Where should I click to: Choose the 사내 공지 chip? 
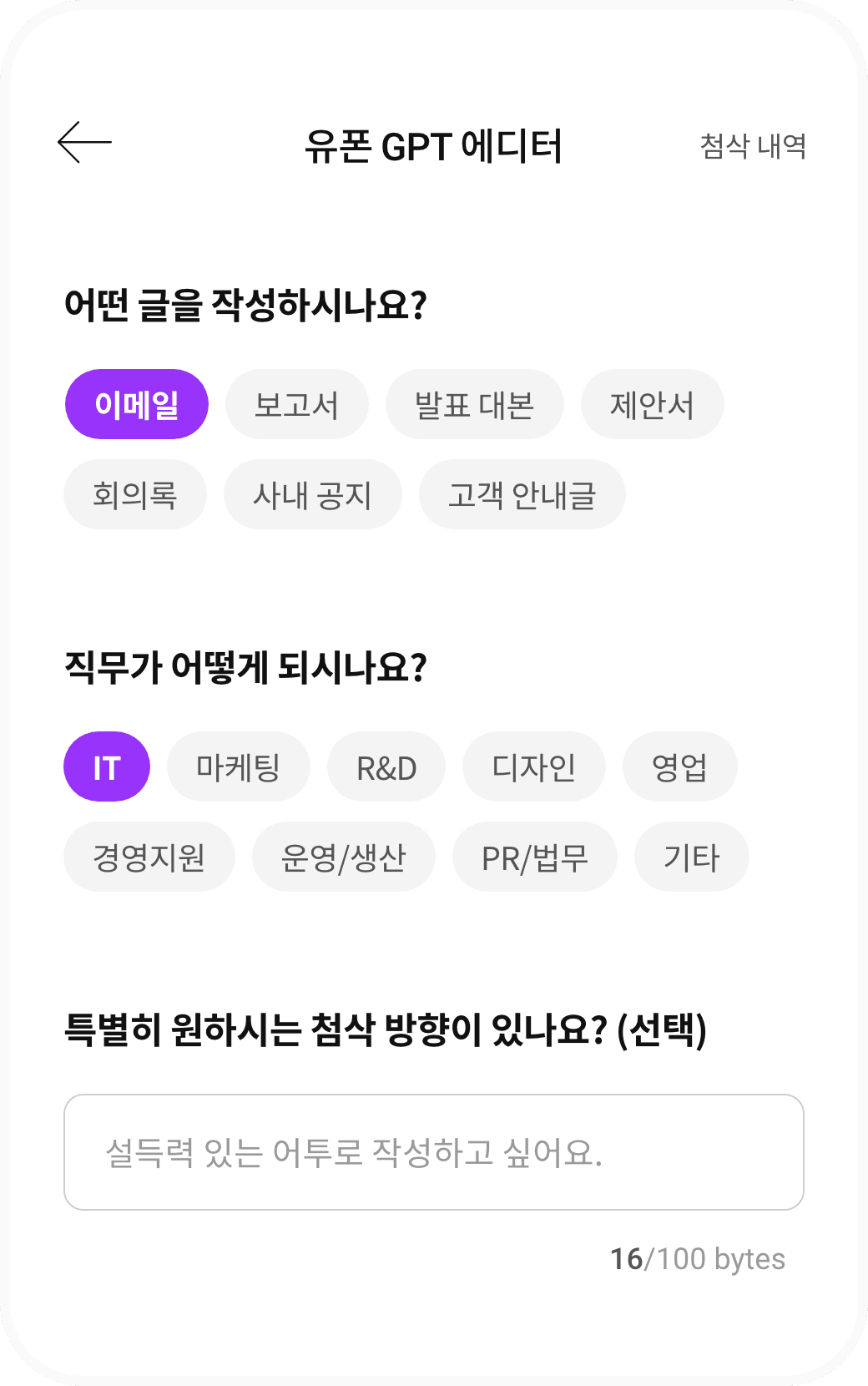[x=312, y=495]
